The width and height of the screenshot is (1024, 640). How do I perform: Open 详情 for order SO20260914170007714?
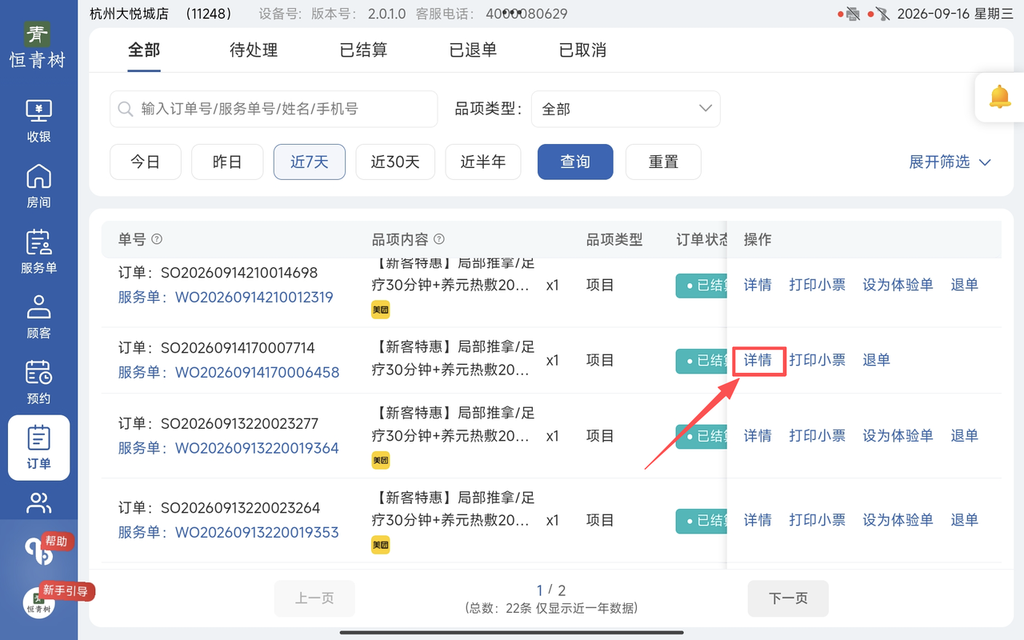click(x=758, y=360)
